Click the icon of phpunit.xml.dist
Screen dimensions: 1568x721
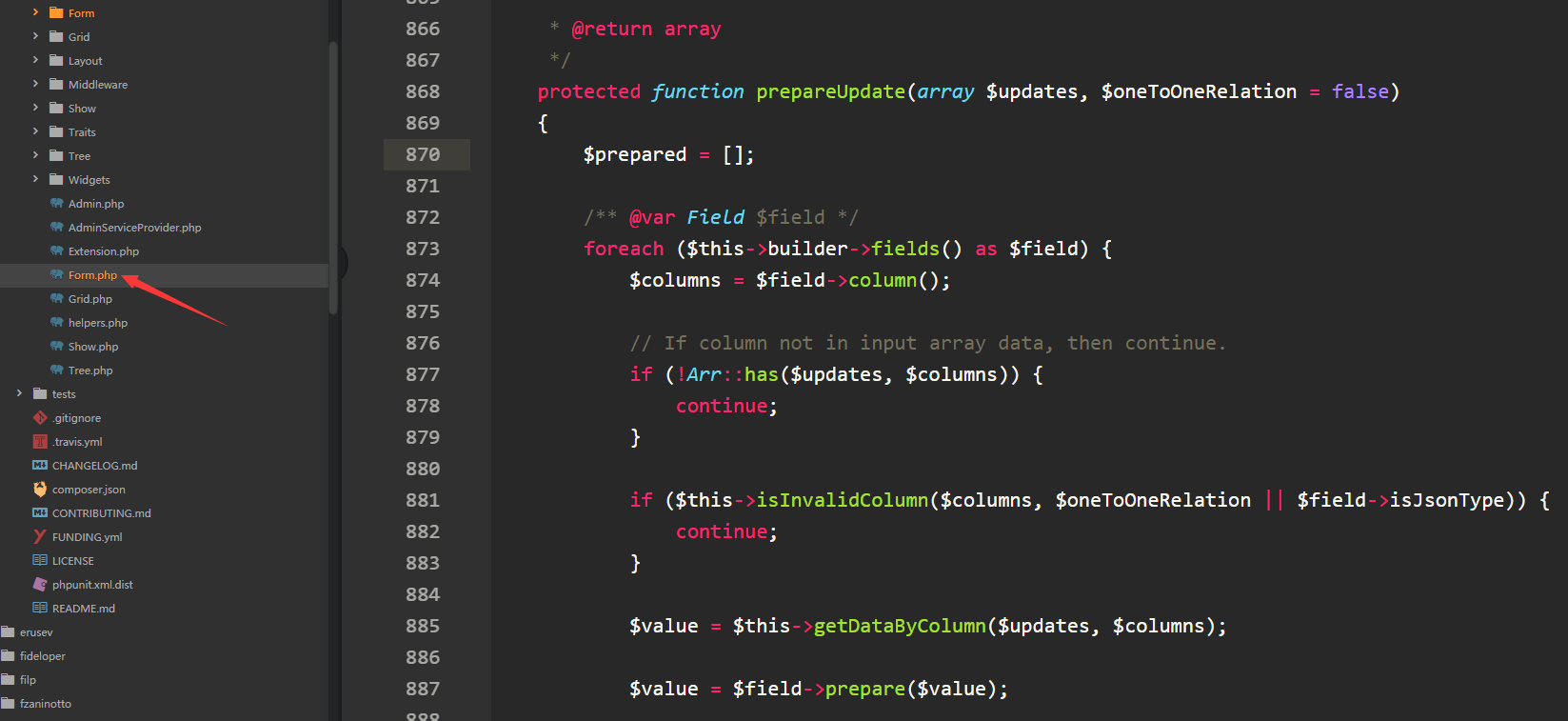[40, 584]
